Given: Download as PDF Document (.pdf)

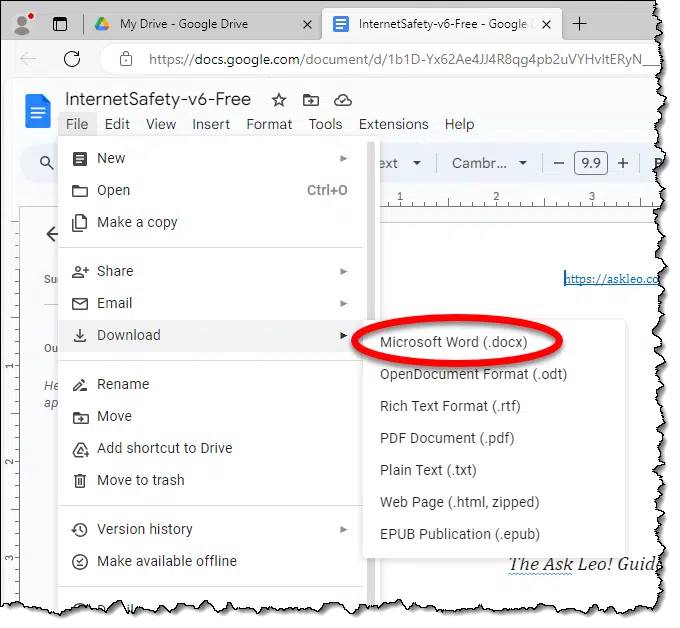Looking at the screenshot, I should pyautogui.click(x=494, y=438).
